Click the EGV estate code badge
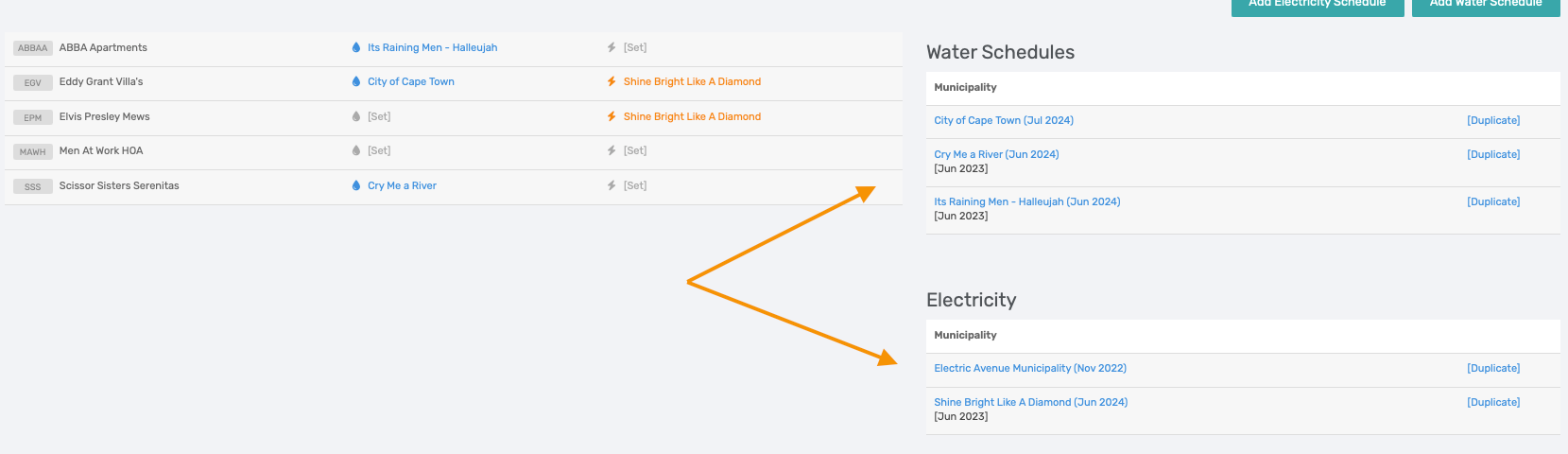This screenshot has width=1568, height=454. point(33,83)
